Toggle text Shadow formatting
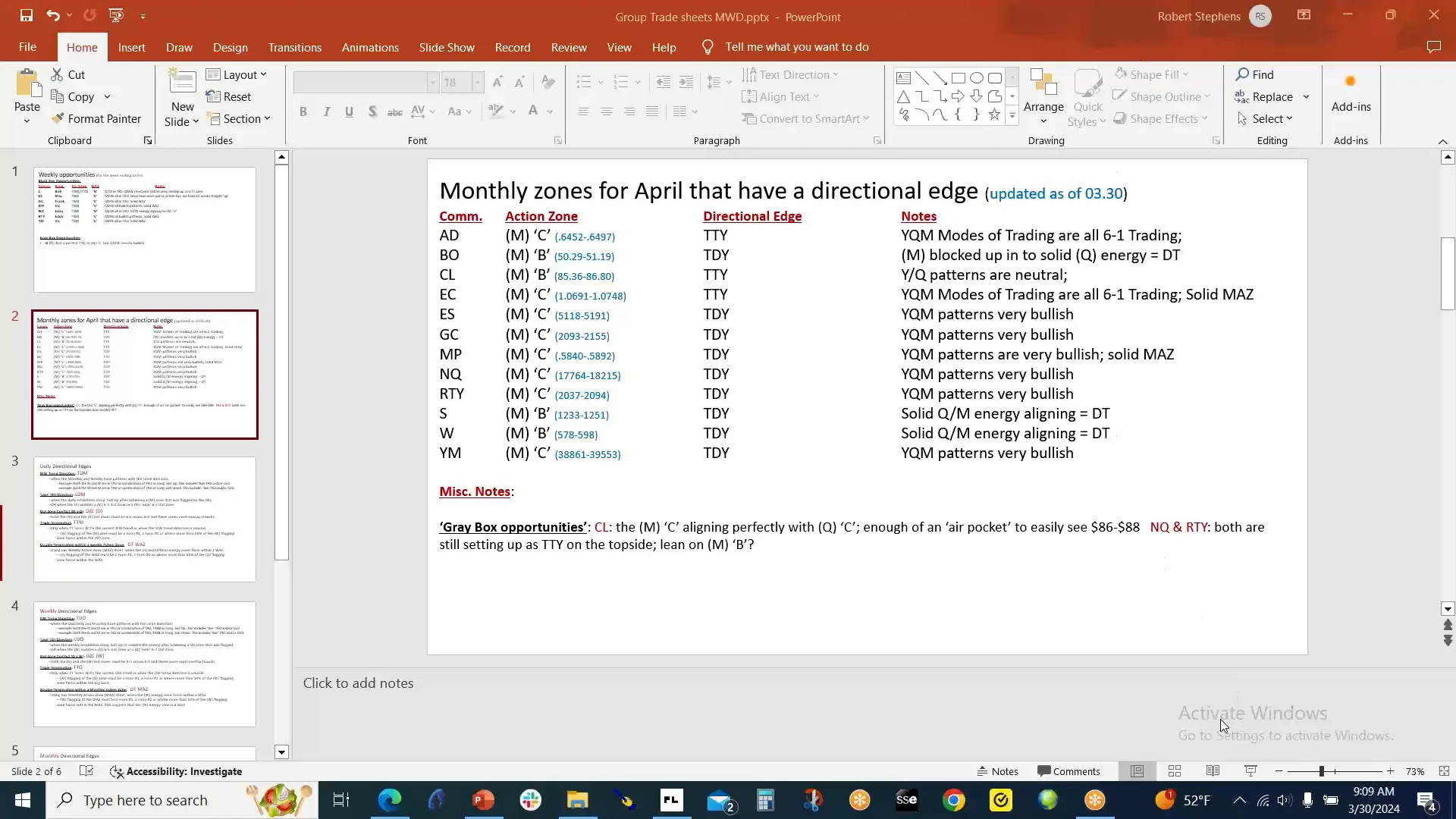The width and height of the screenshot is (1456, 819). click(372, 112)
